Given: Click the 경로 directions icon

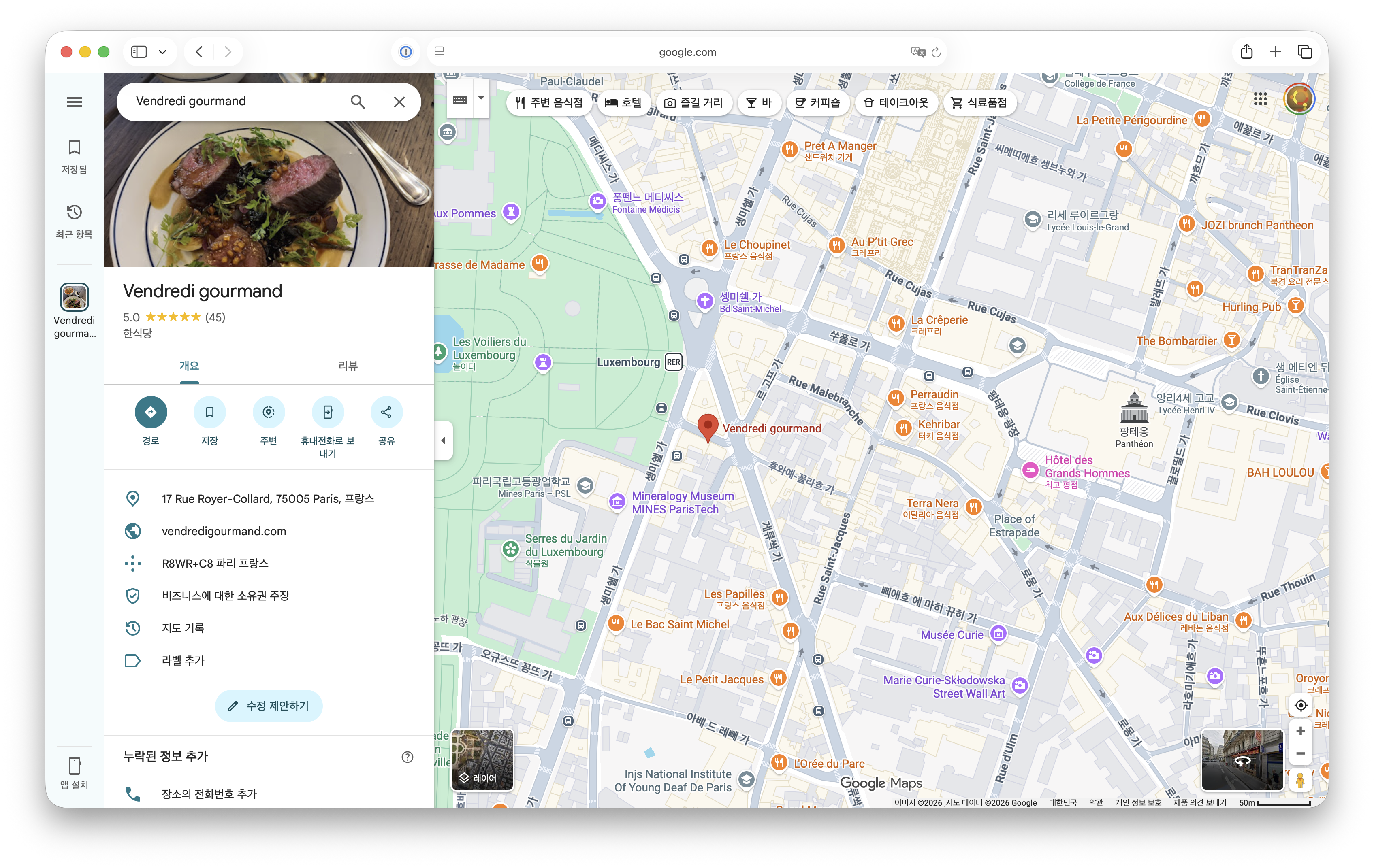Looking at the screenshot, I should (151, 412).
